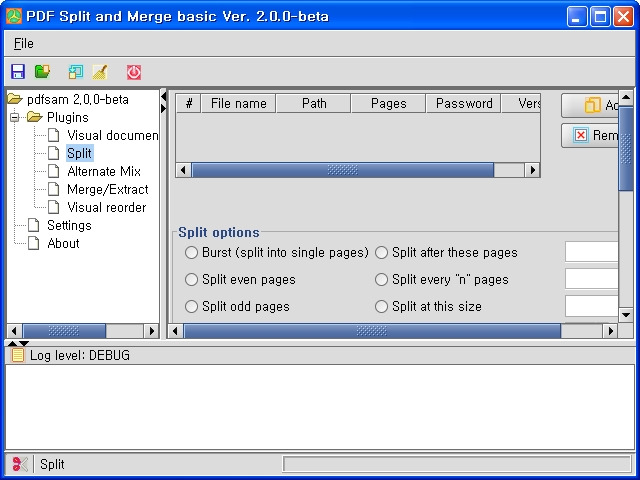Click the Path column header
Image resolution: width=640 pixels, height=480 pixels.
(x=313, y=103)
